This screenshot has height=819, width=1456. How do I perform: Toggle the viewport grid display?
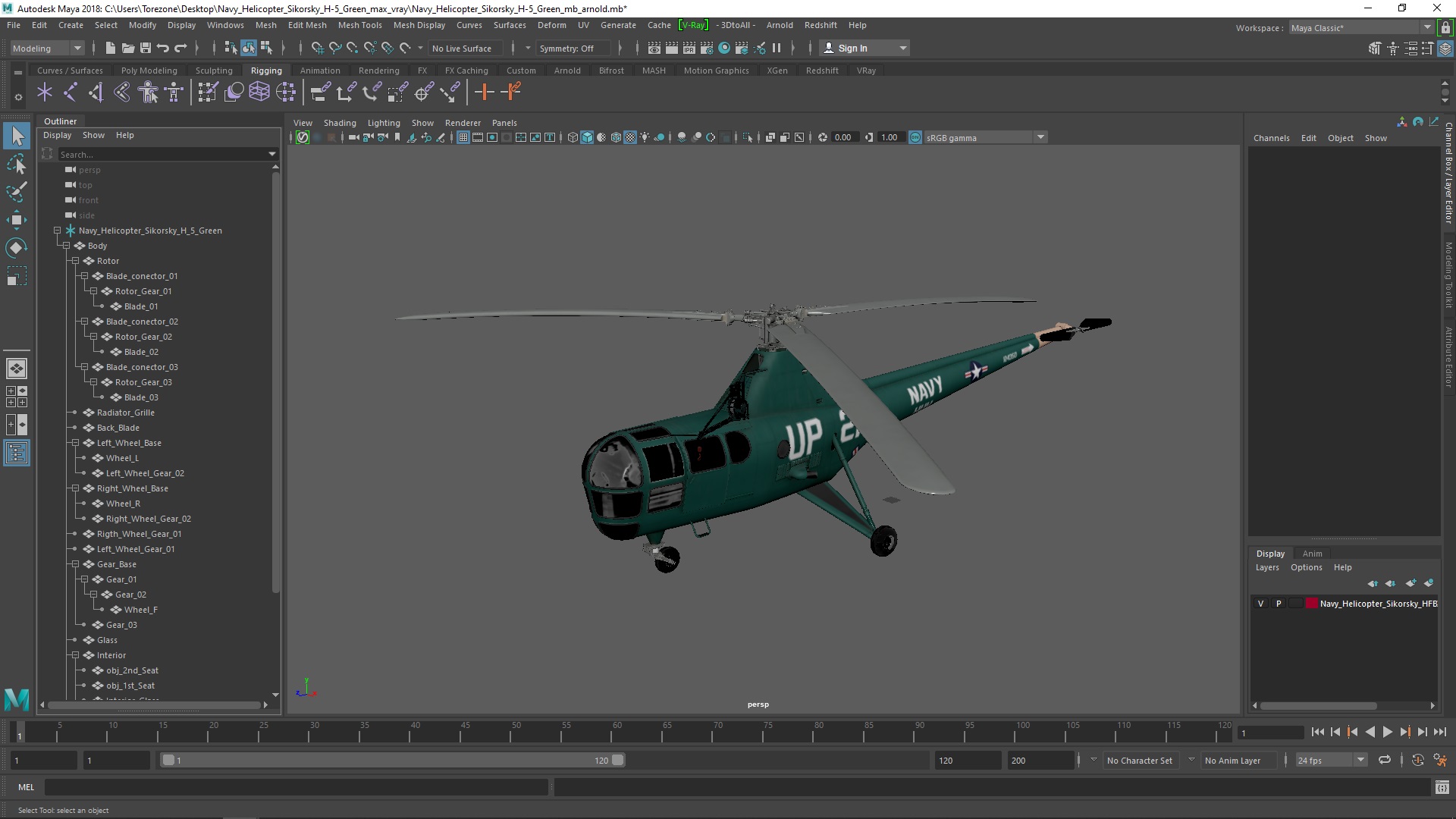463,137
